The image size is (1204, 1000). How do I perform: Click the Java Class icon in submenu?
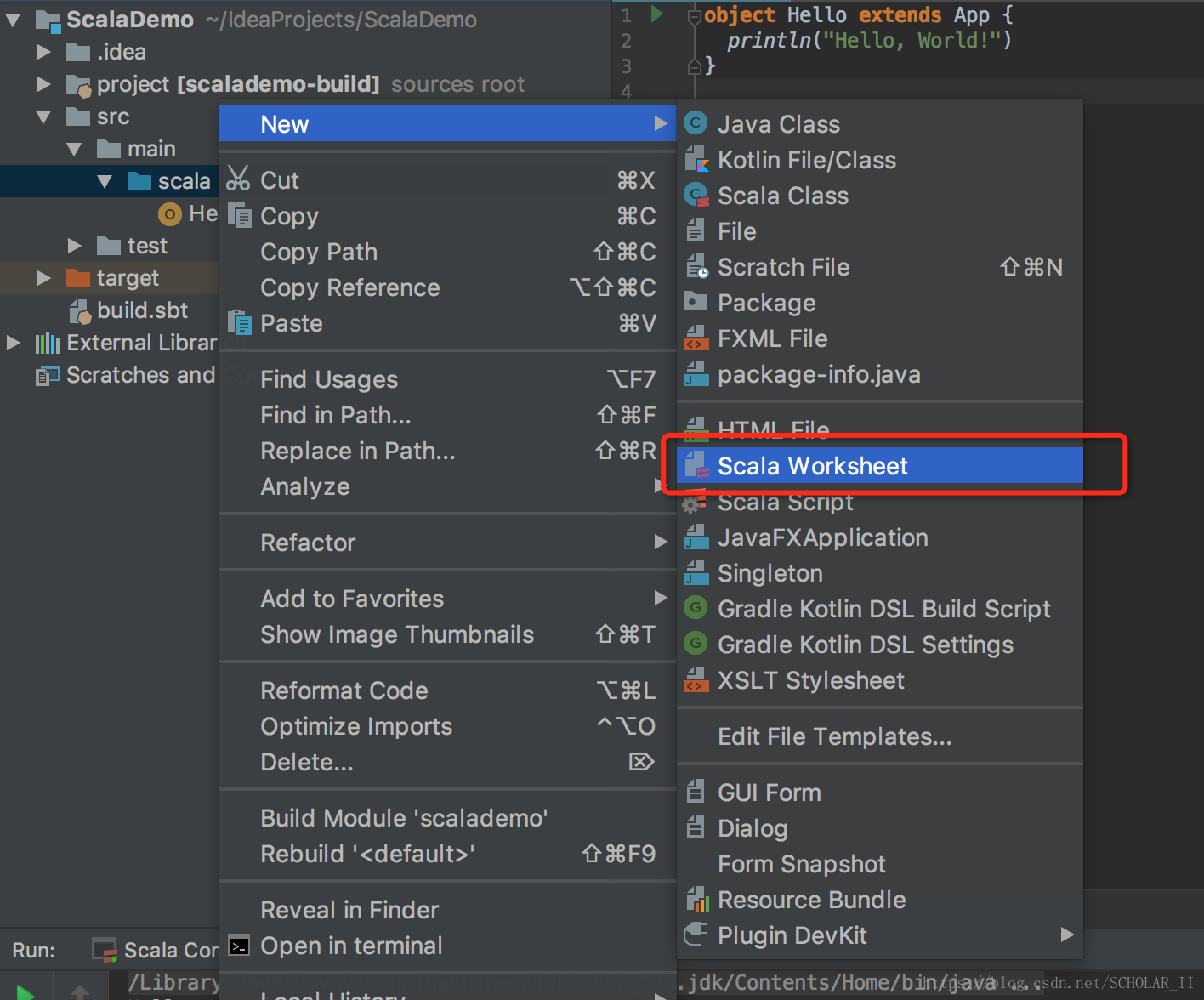(696, 124)
